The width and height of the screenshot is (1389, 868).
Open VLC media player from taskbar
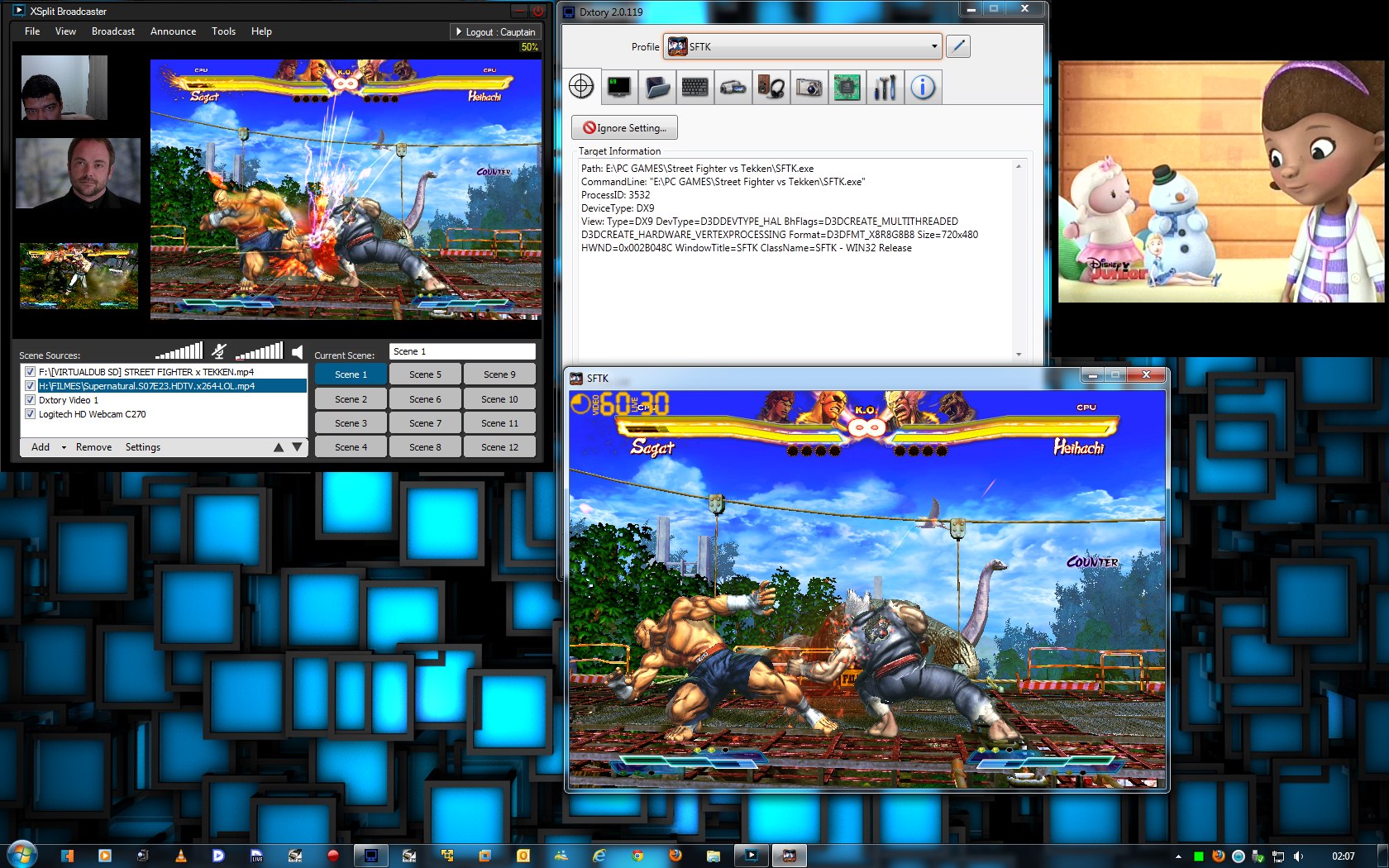tap(180, 856)
